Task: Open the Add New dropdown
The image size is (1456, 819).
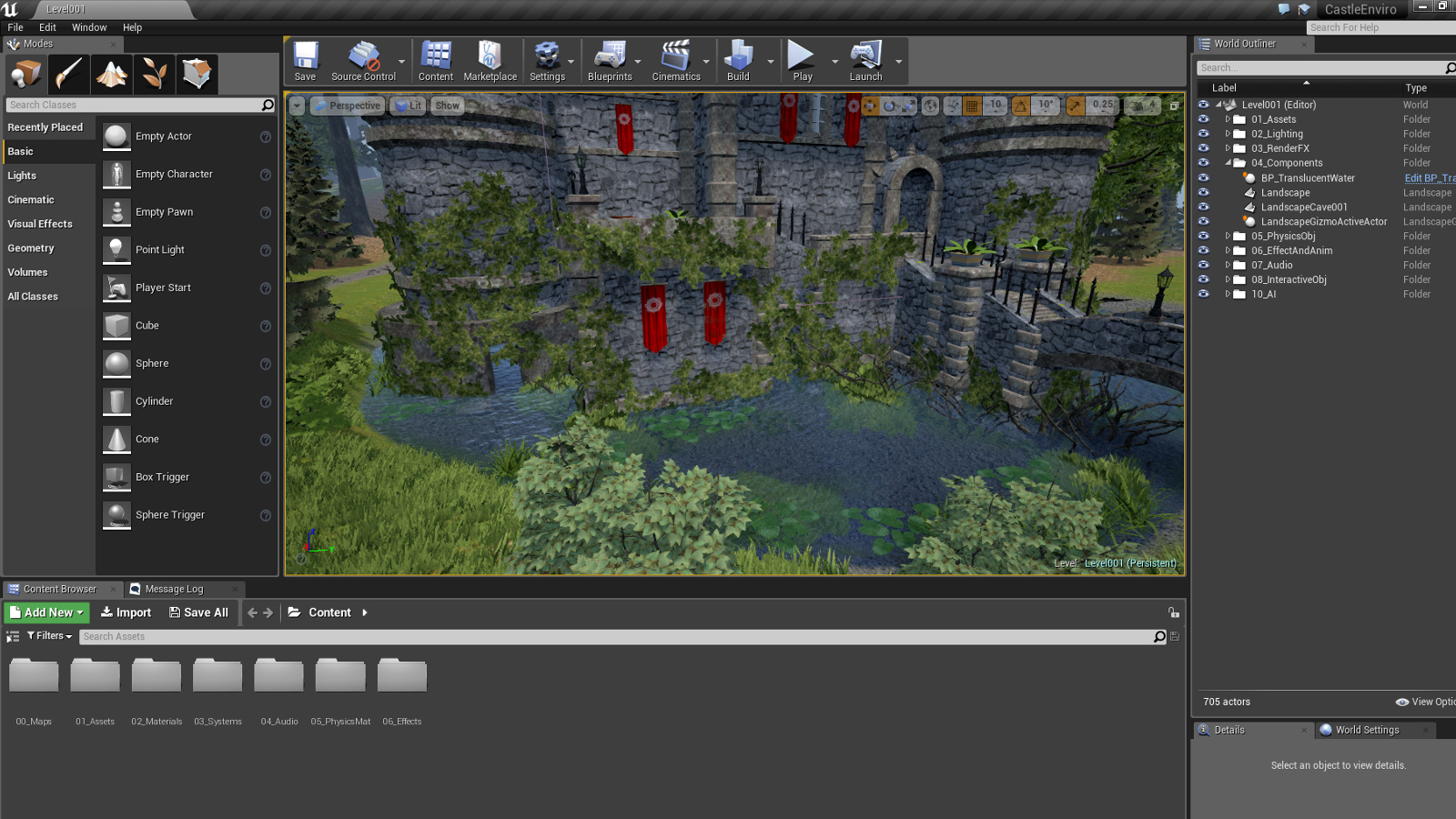Action: (47, 612)
